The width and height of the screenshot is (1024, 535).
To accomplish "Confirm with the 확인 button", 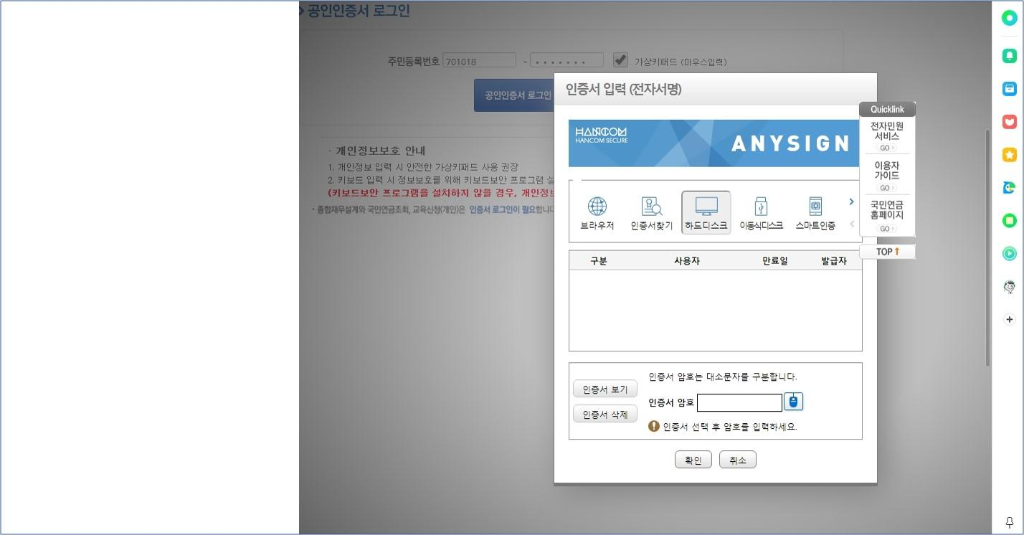I will [x=693, y=460].
